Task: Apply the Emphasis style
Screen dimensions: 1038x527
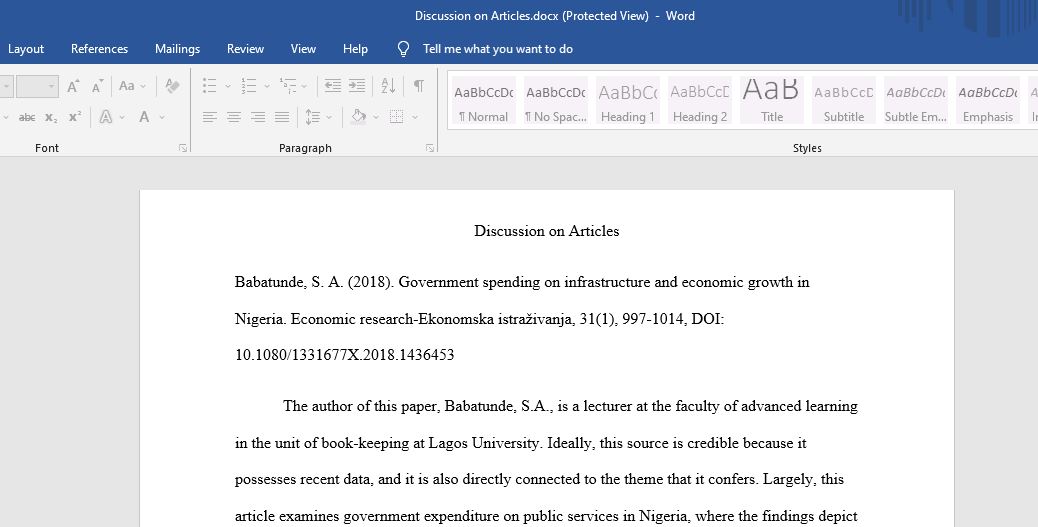Action: click(x=988, y=100)
